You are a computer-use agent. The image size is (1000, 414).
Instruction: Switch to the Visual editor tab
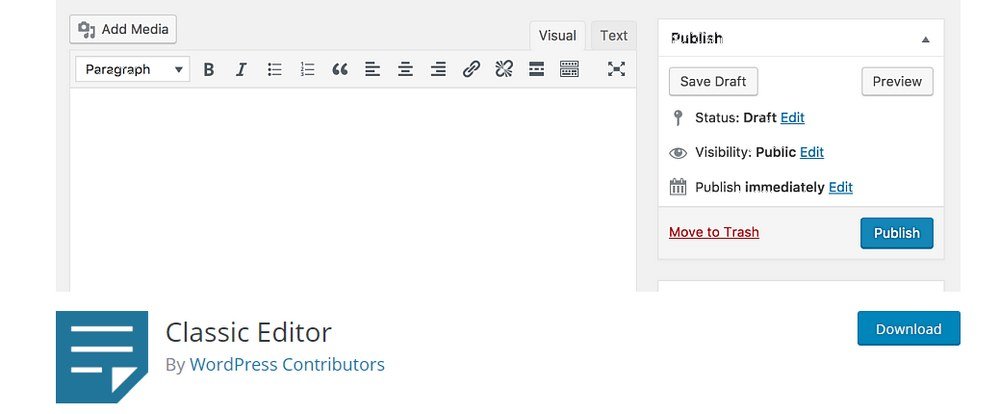pos(557,36)
